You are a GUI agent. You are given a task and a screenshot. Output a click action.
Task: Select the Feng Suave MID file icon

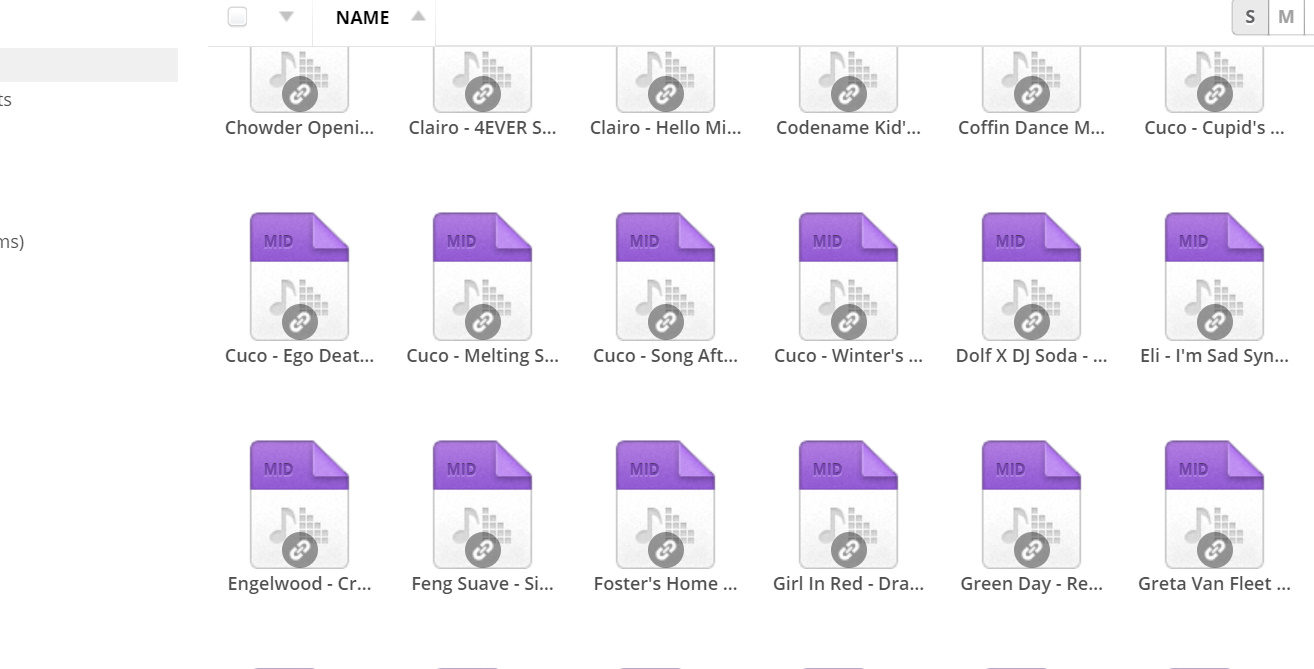coord(482,504)
